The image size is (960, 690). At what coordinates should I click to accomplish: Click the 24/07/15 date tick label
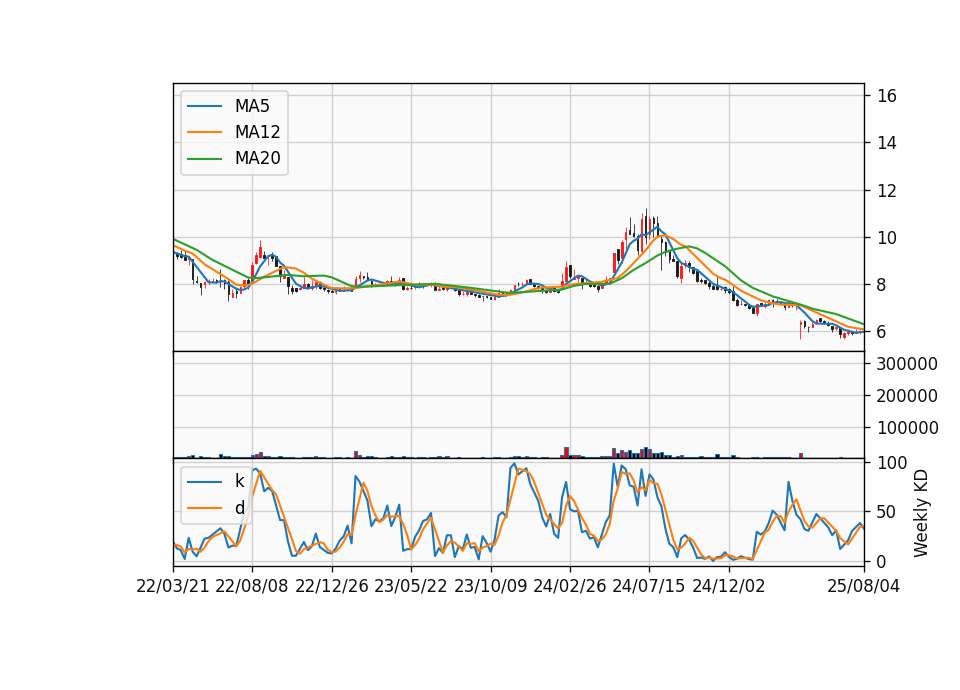pos(649,586)
